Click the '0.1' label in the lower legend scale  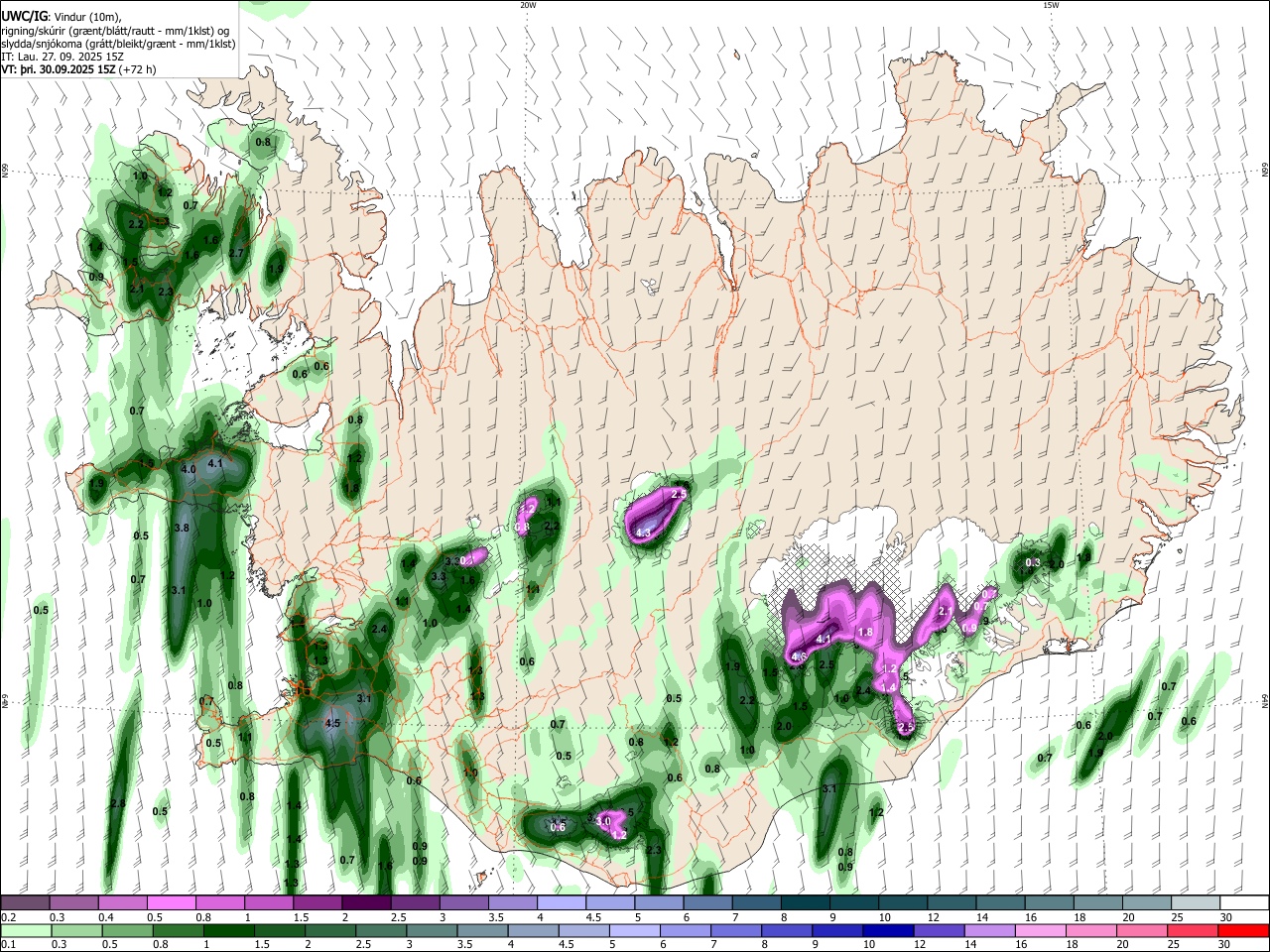click(x=7, y=944)
